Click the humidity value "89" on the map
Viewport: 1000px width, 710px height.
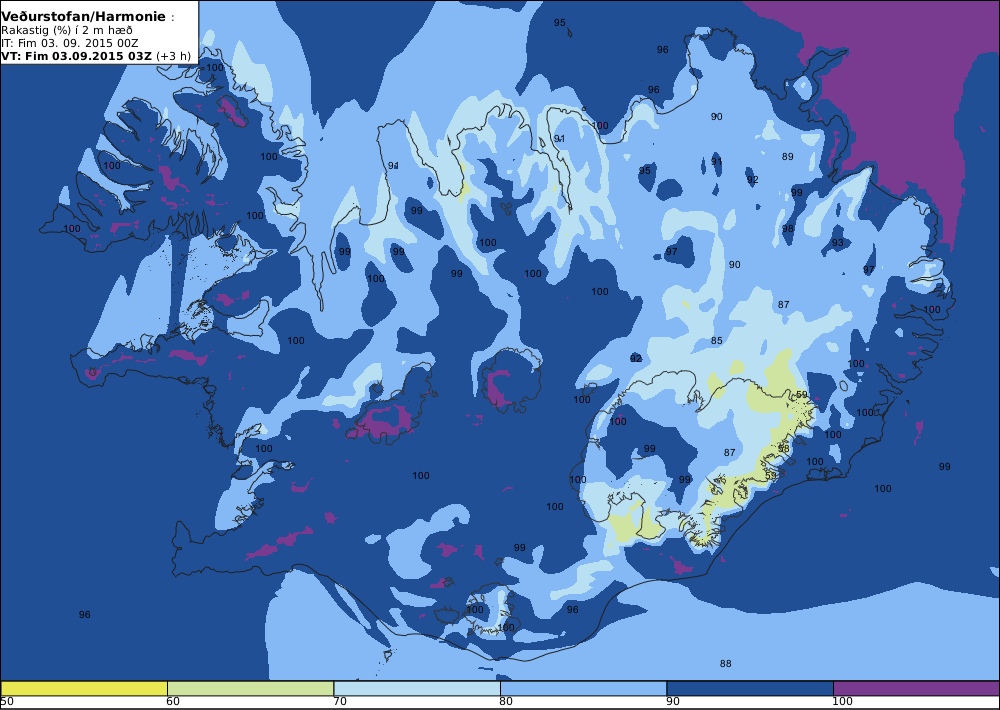click(788, 156)
